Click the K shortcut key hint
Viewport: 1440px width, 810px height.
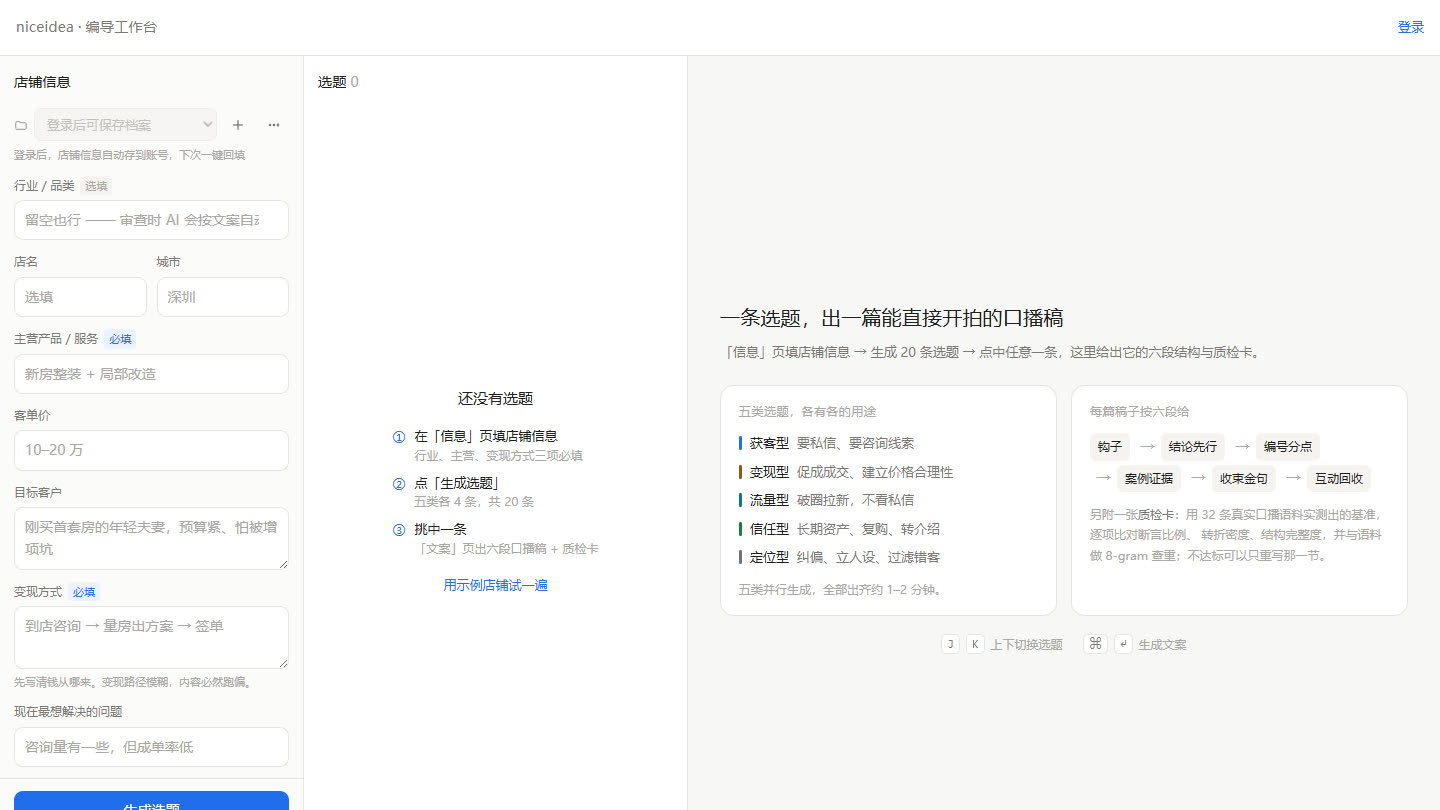click(x=974, y=644)
